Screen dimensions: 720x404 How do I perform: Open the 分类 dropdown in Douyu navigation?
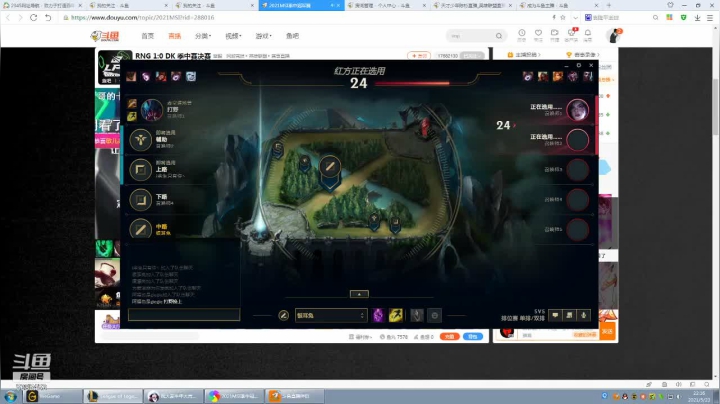pyautogui.click(x=202, y=36)
